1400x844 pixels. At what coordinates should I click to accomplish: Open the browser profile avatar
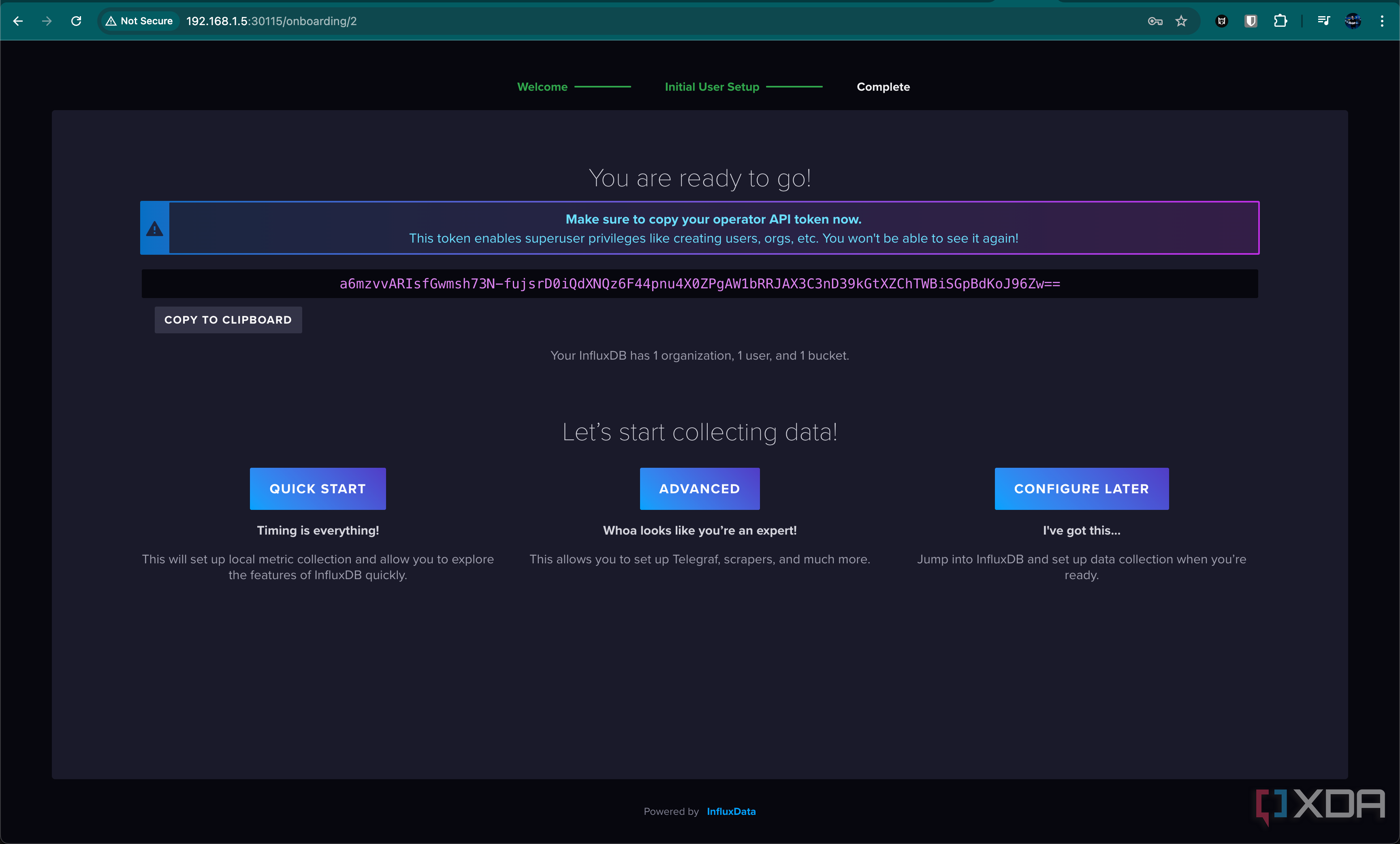(x=1353, y=21)
